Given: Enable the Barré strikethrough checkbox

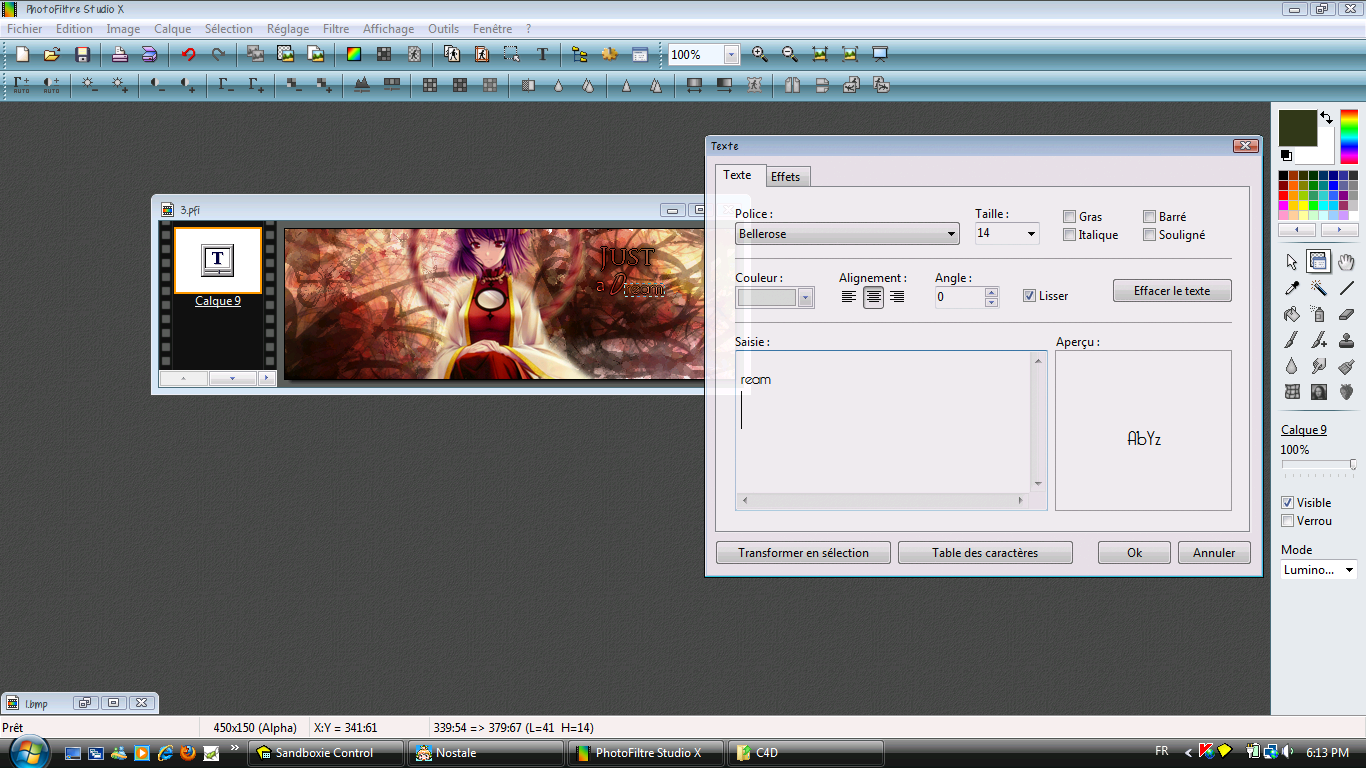Looking at the screenshot, I should click(x=1149, y=216).
